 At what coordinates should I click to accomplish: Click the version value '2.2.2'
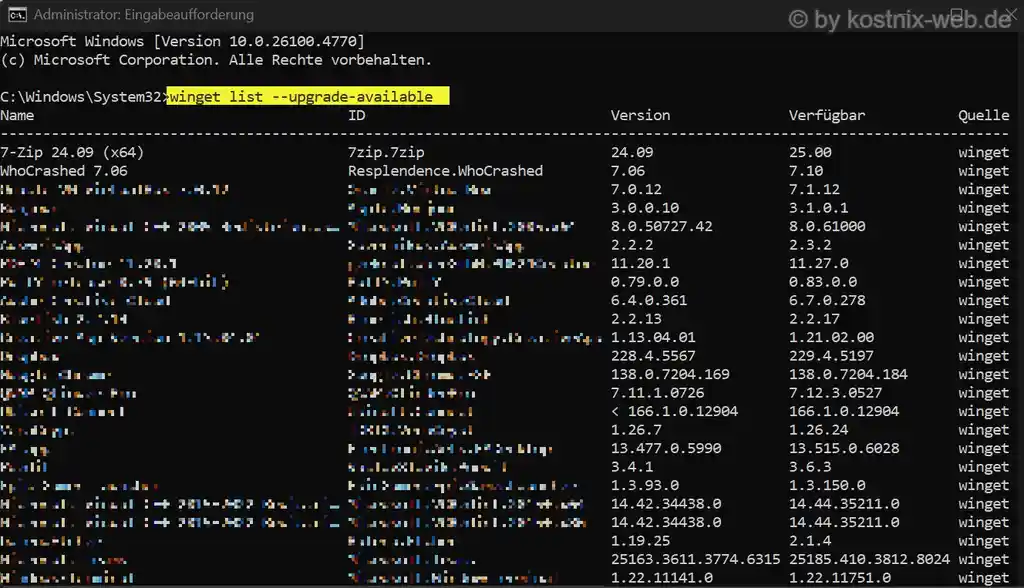coord(632,245)
